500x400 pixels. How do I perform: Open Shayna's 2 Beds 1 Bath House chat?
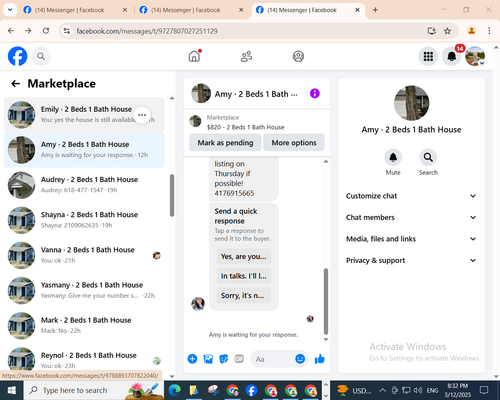84,220
